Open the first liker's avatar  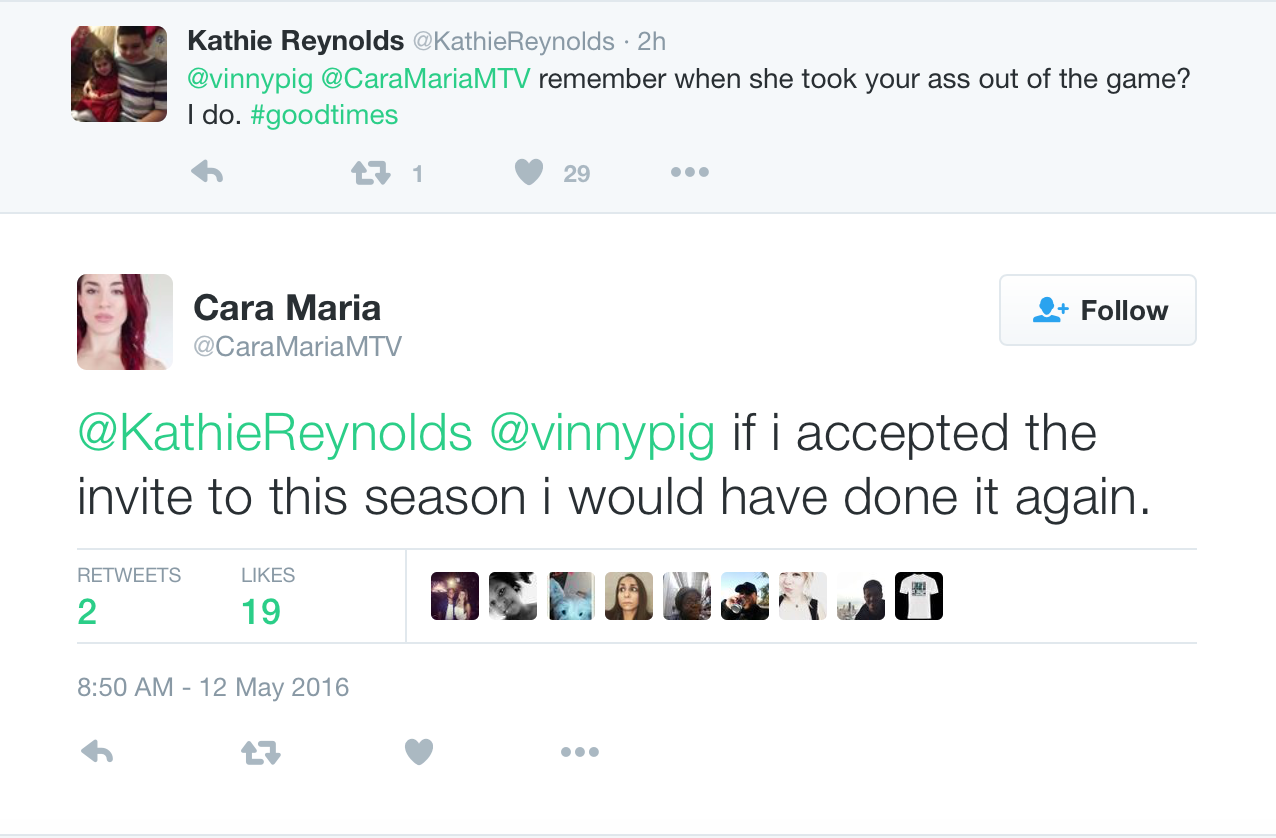[x=455, y=596]
